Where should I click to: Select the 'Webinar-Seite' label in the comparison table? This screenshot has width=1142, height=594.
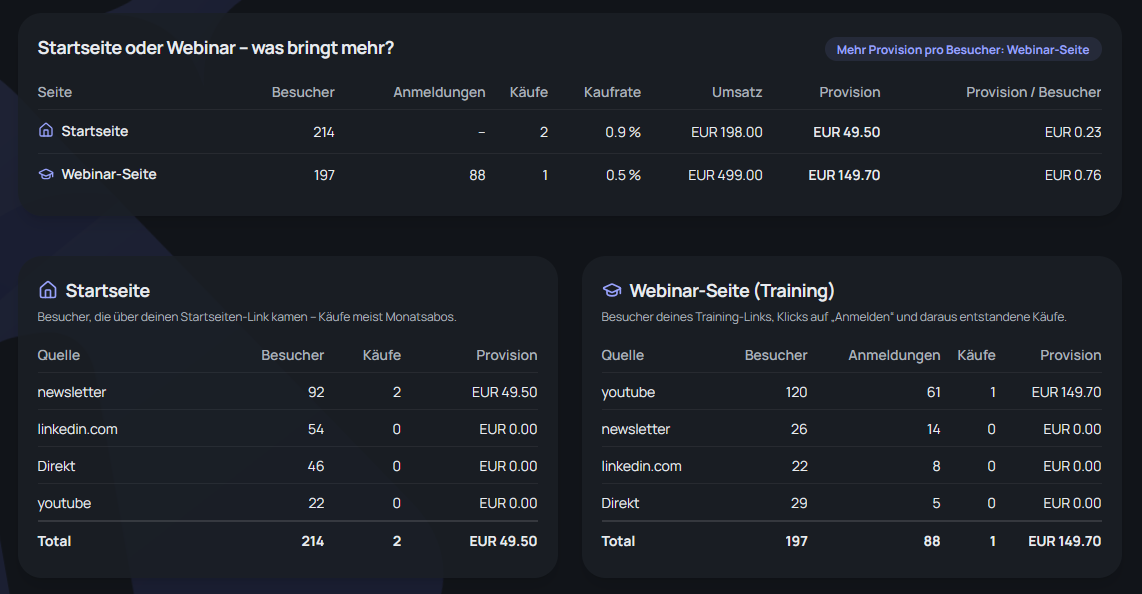pos(109,175)
